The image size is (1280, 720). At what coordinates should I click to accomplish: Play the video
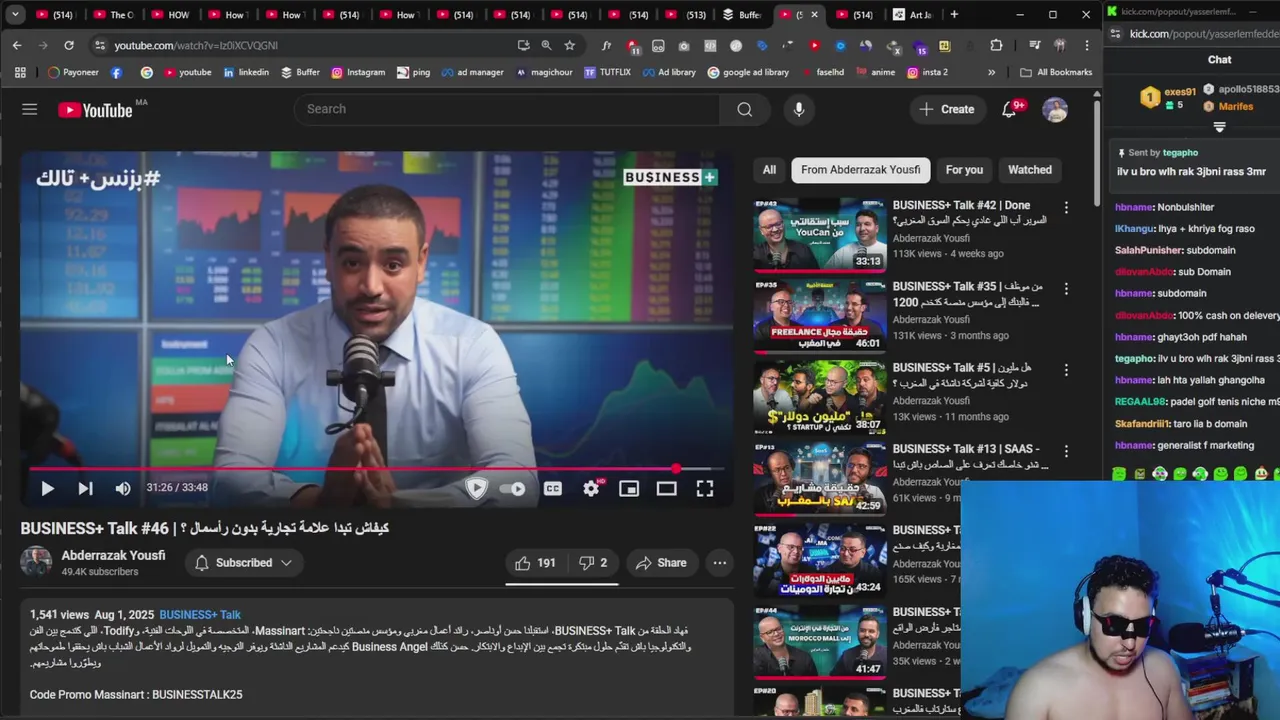pos(47,488)
